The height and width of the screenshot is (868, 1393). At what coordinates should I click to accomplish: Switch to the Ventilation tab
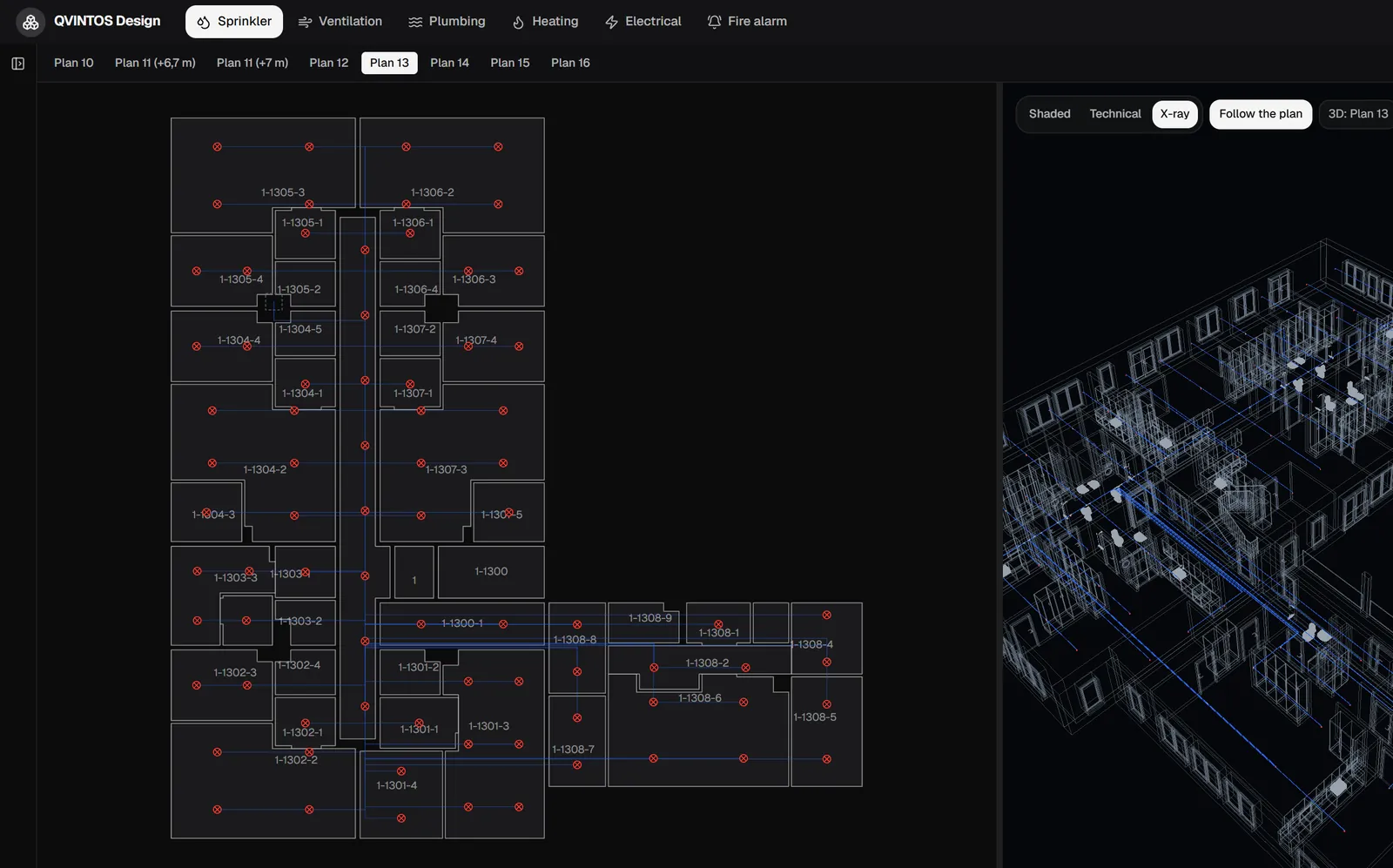coord(340,22)
